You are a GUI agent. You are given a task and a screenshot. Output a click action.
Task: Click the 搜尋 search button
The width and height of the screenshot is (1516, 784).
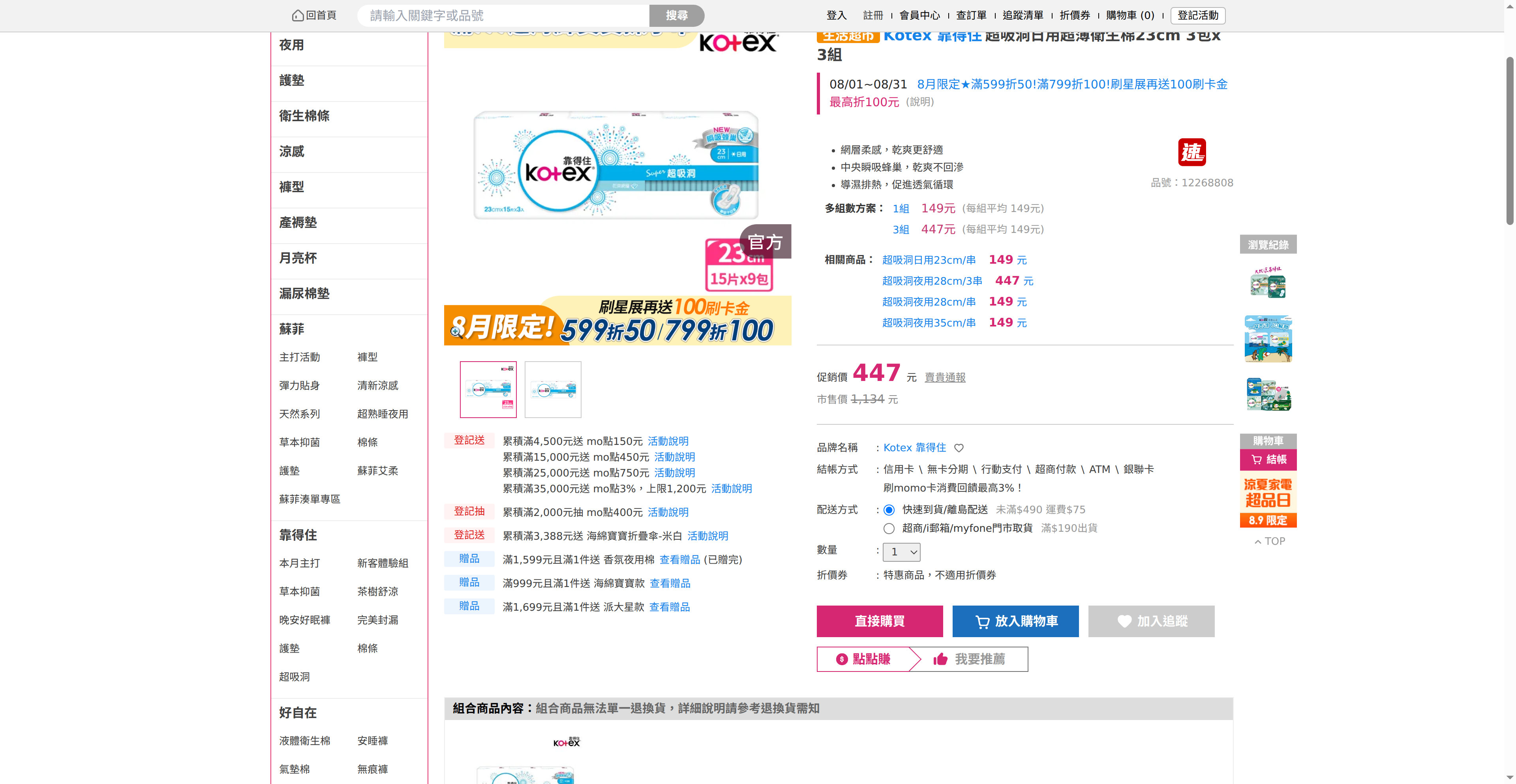point(677,15)
